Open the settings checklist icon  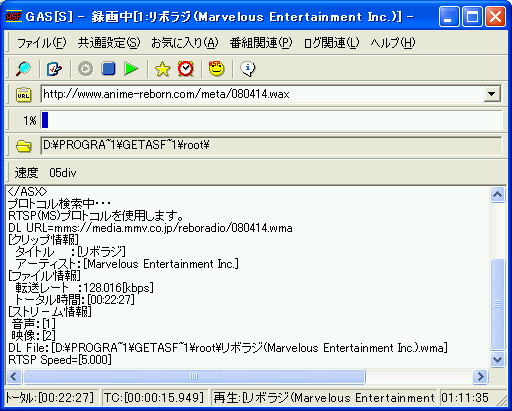pyautogui.click(x=54, y=69)
